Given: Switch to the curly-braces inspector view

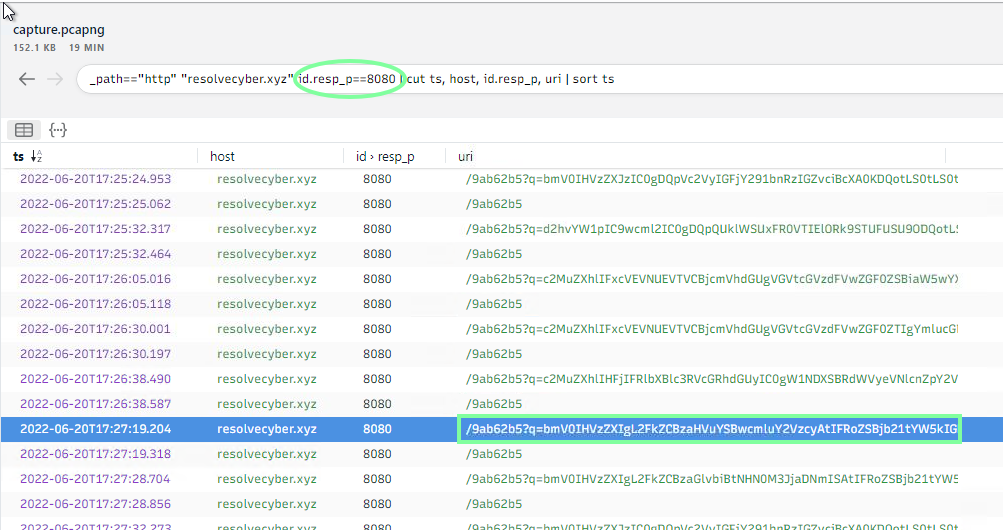Looking at the screenshot, I should [x=58, y=130].
